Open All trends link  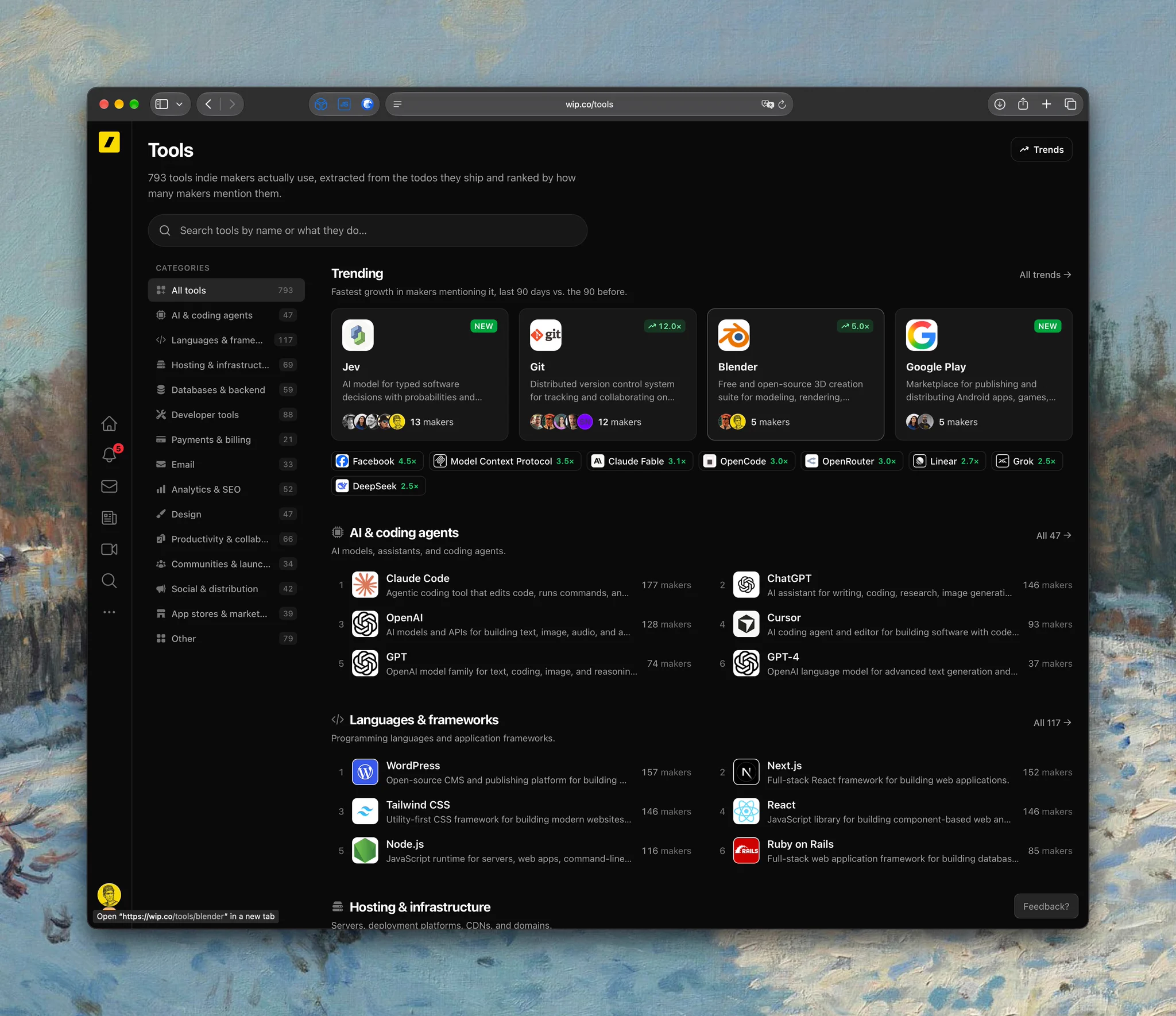[1045, 275]
